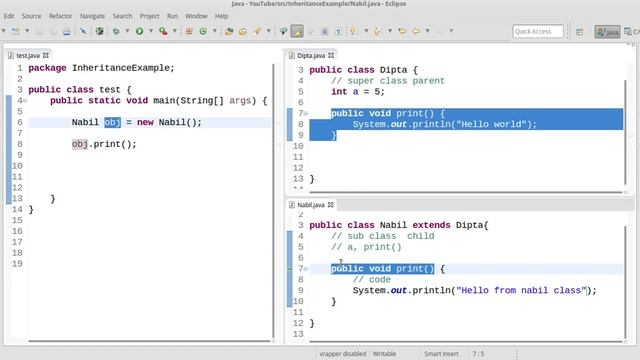Click '7 : 5' cursor position in status bar

pos(478,354)
